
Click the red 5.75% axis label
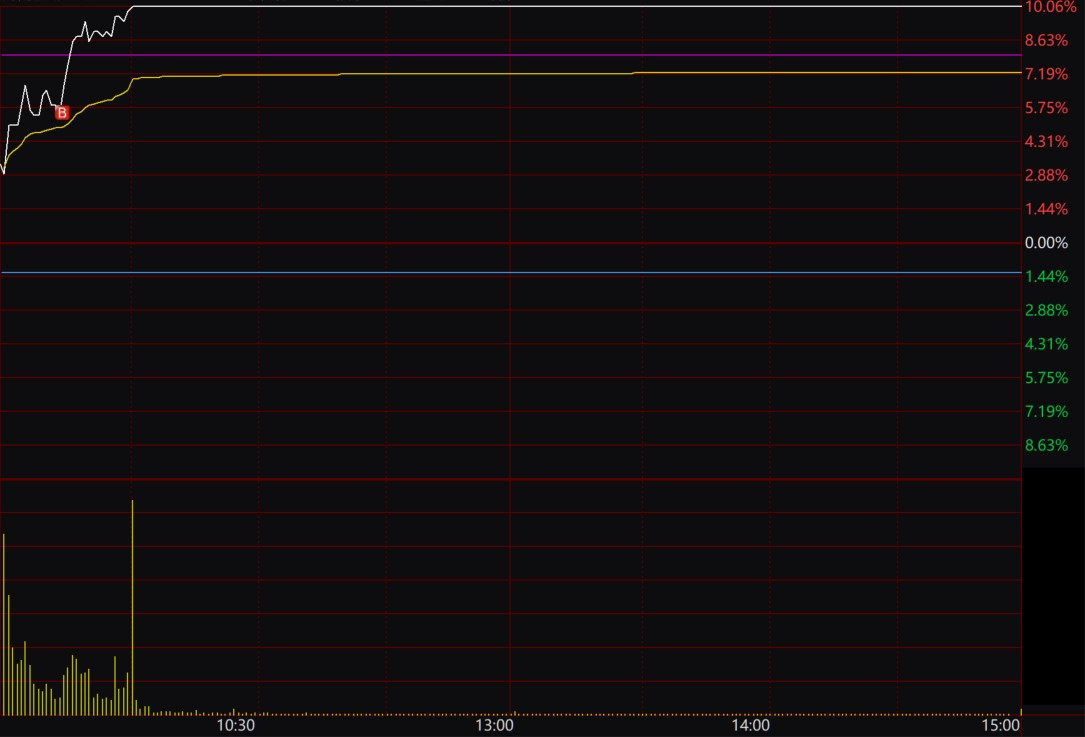pos(1047,108)
